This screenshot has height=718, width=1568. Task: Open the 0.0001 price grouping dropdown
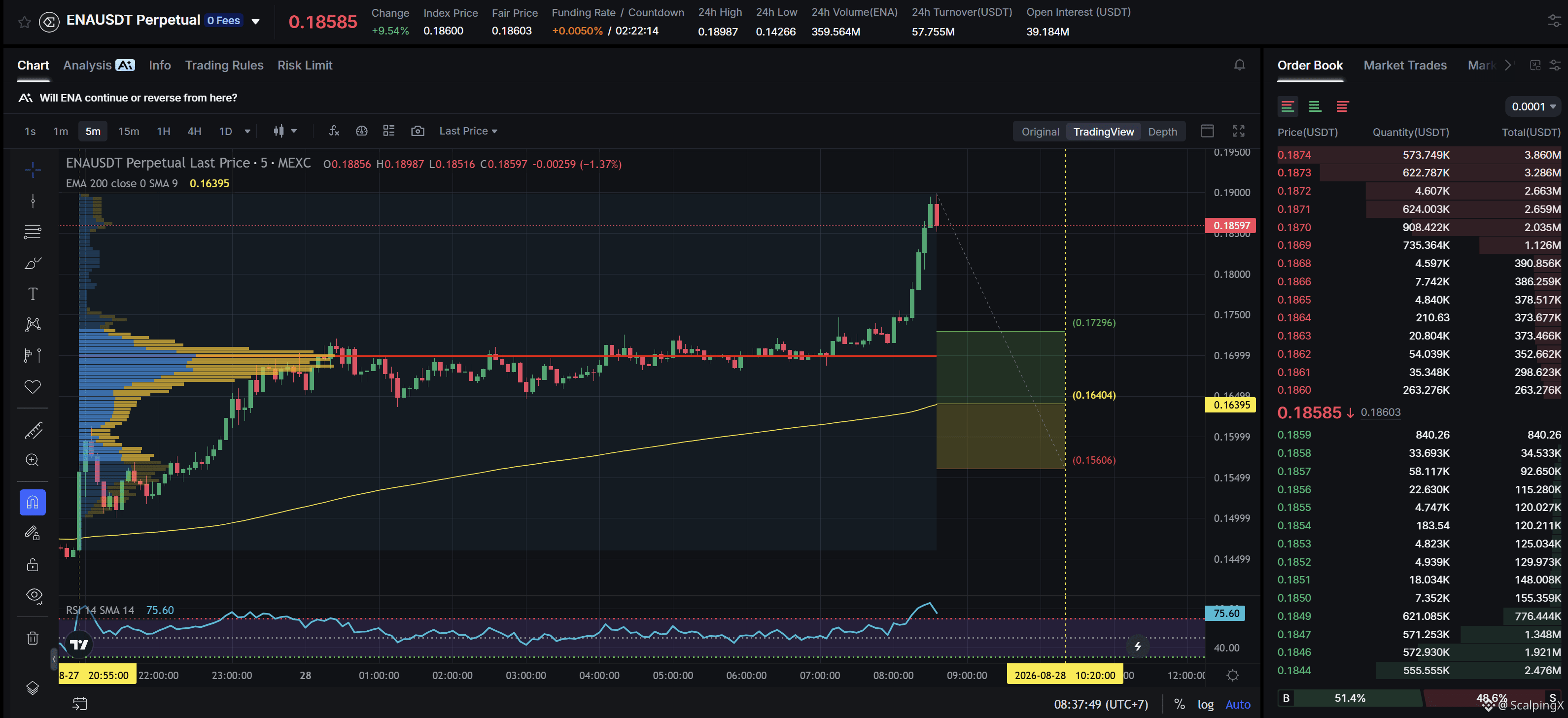pos(1533,106)
